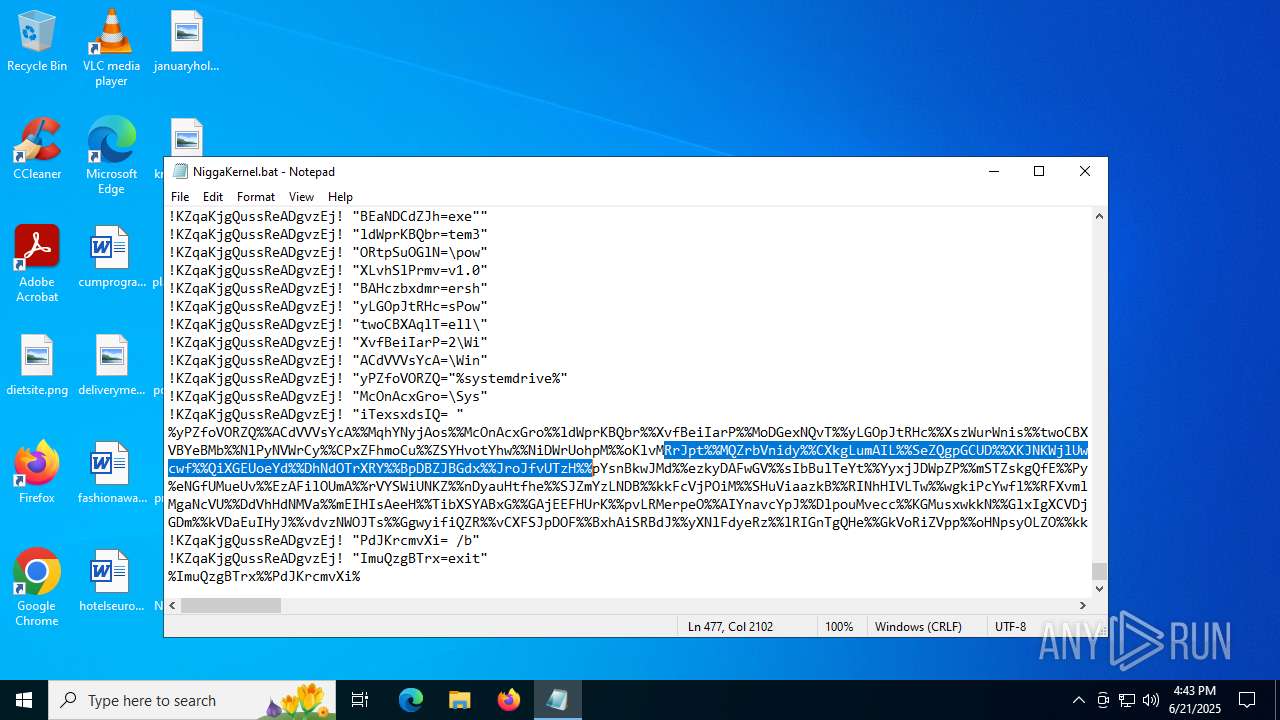Viewport: 1280px width, 720px height.
Task: Open network status tray icon
Action: 1127,700
